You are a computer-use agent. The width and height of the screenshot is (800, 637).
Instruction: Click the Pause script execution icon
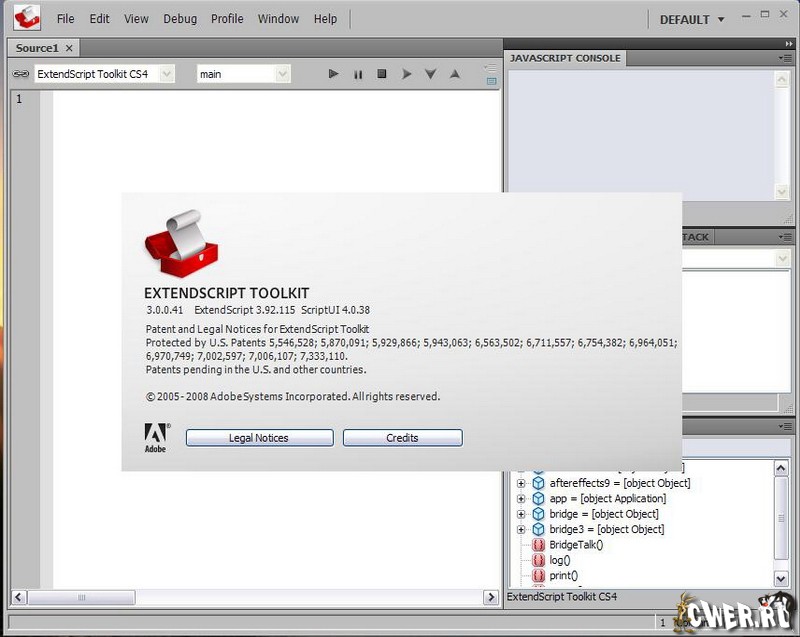pos(358,74)
